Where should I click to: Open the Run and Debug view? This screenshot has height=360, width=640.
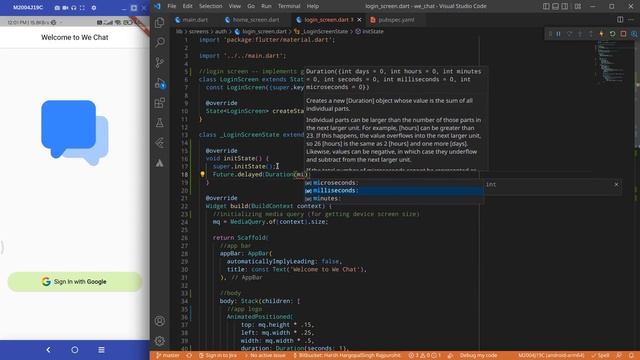pyautogui.click(x=160, y=83)
